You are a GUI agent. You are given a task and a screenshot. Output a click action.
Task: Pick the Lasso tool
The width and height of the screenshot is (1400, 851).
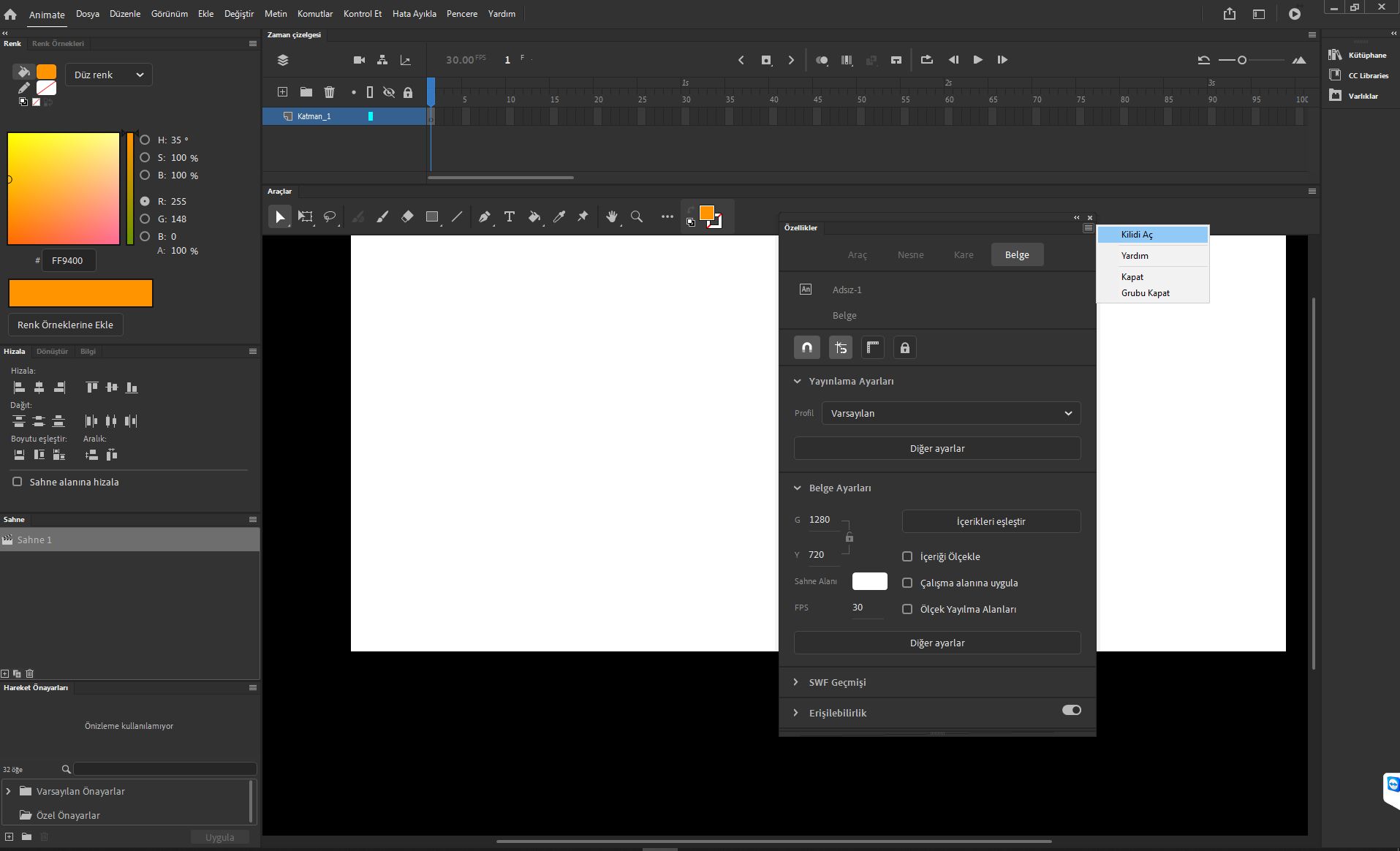(x=330, y=216)
